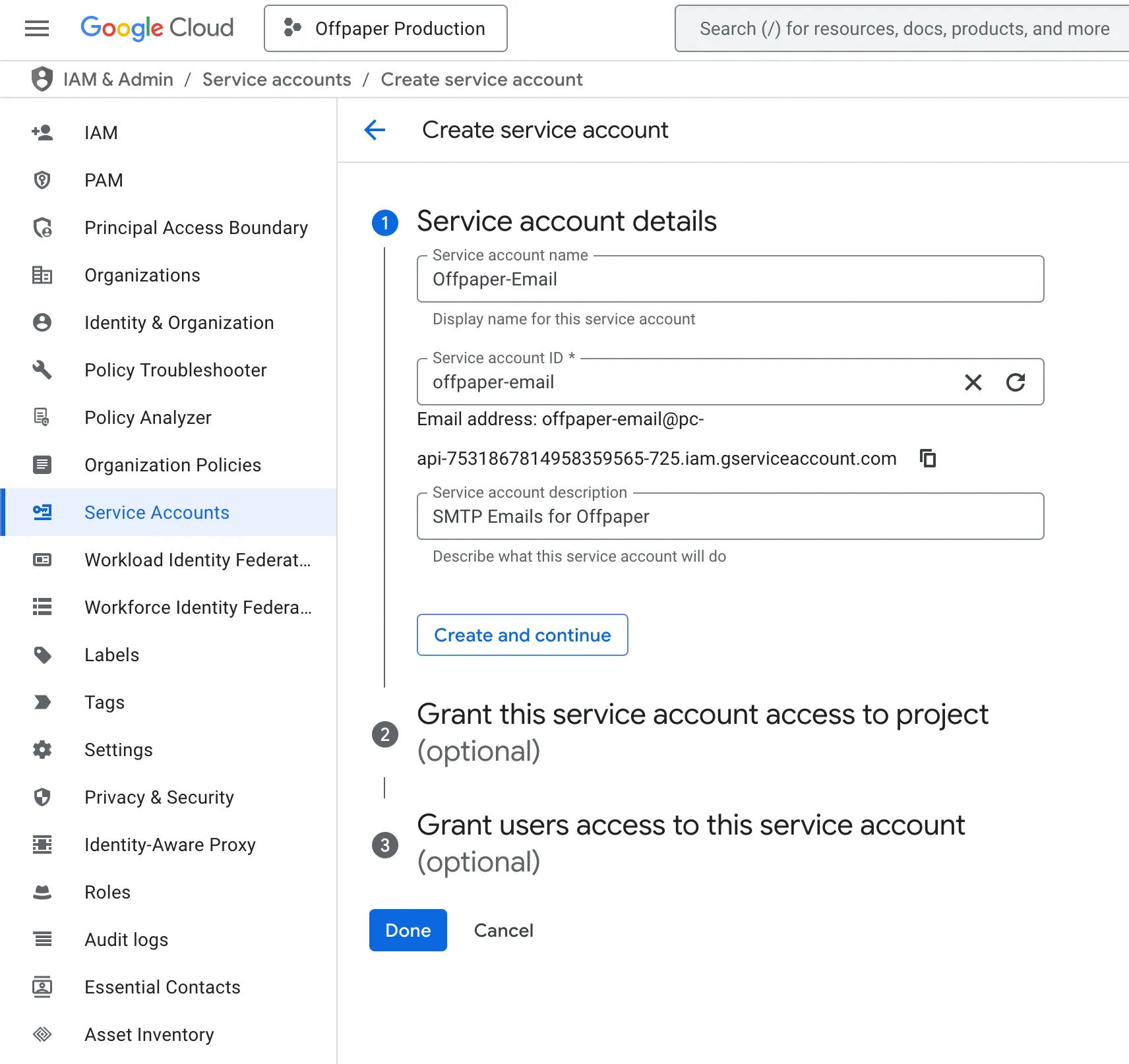
Task: Click the Service accounts breadcrumb link
Action: click(276, 79)
